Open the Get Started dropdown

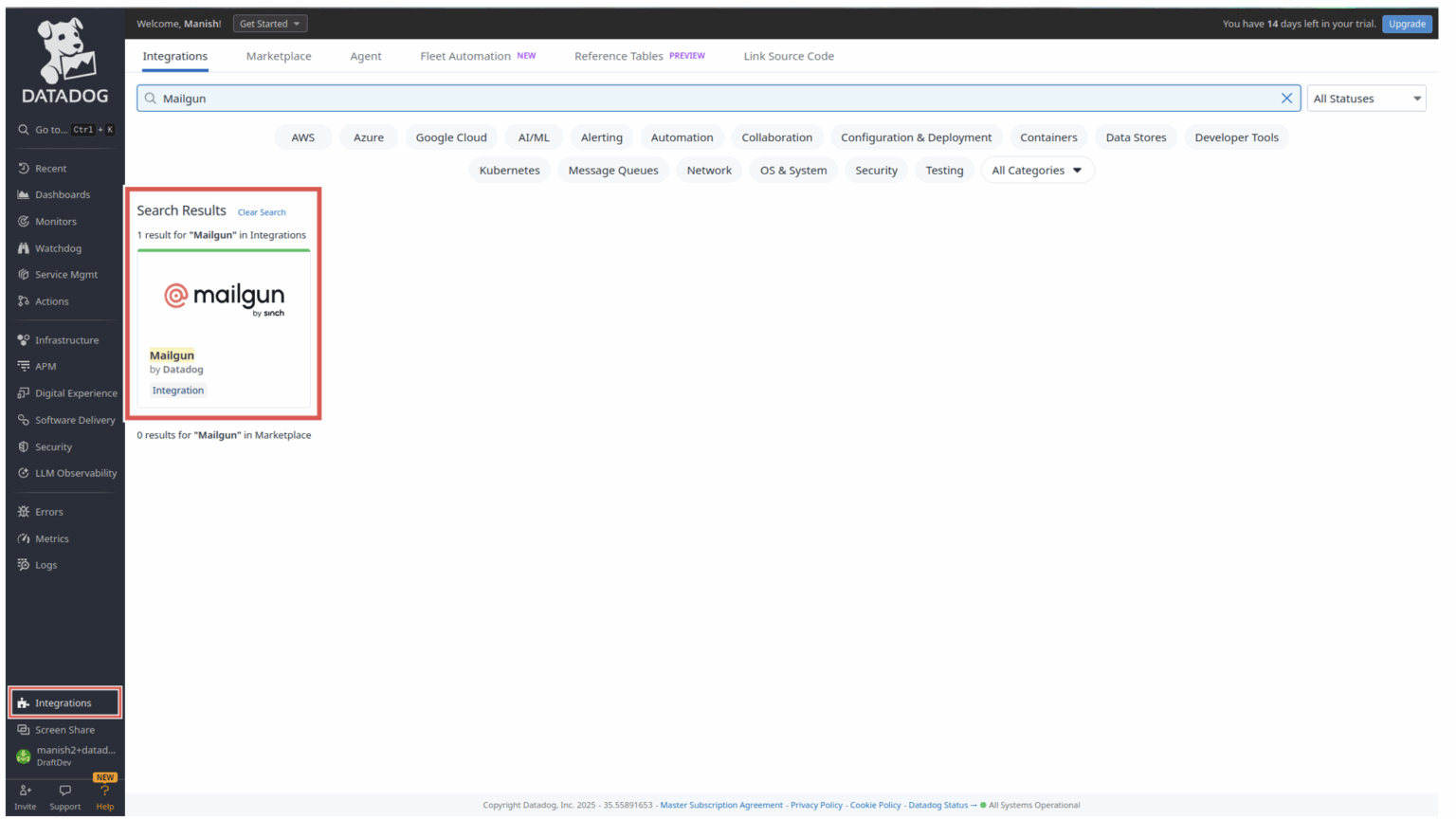[269, 23]
